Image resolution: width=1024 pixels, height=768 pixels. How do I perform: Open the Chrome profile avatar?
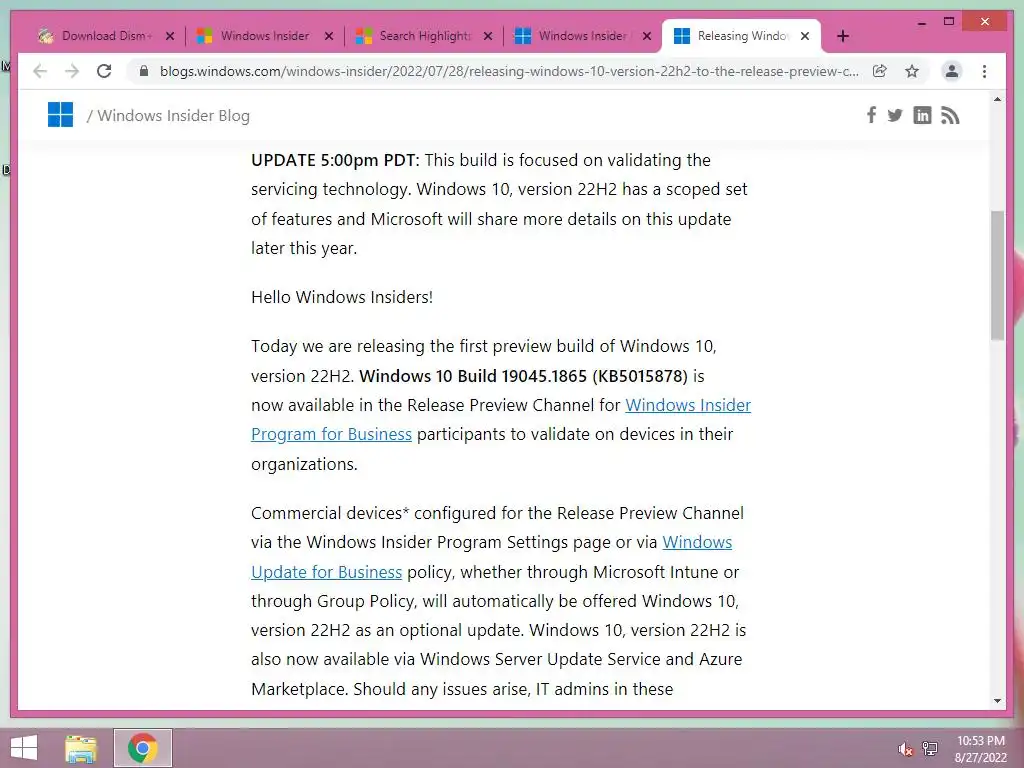point(952,71)
